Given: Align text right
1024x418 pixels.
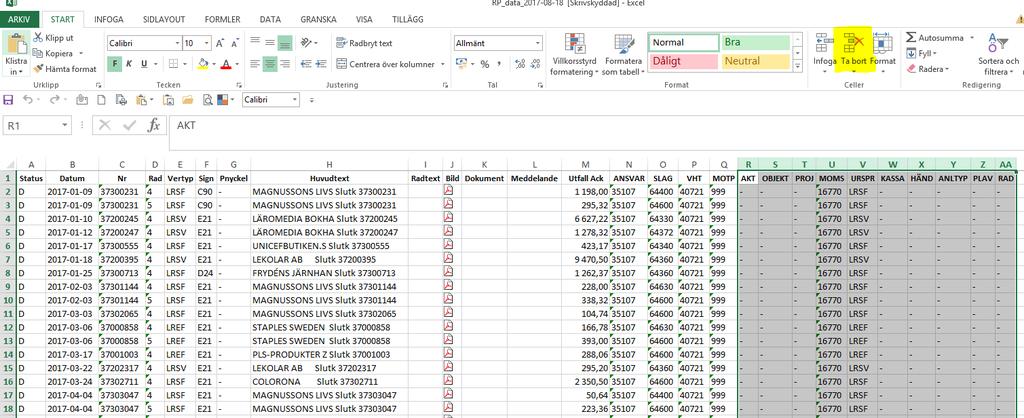Looking at the screenshot, I should 284,64.
